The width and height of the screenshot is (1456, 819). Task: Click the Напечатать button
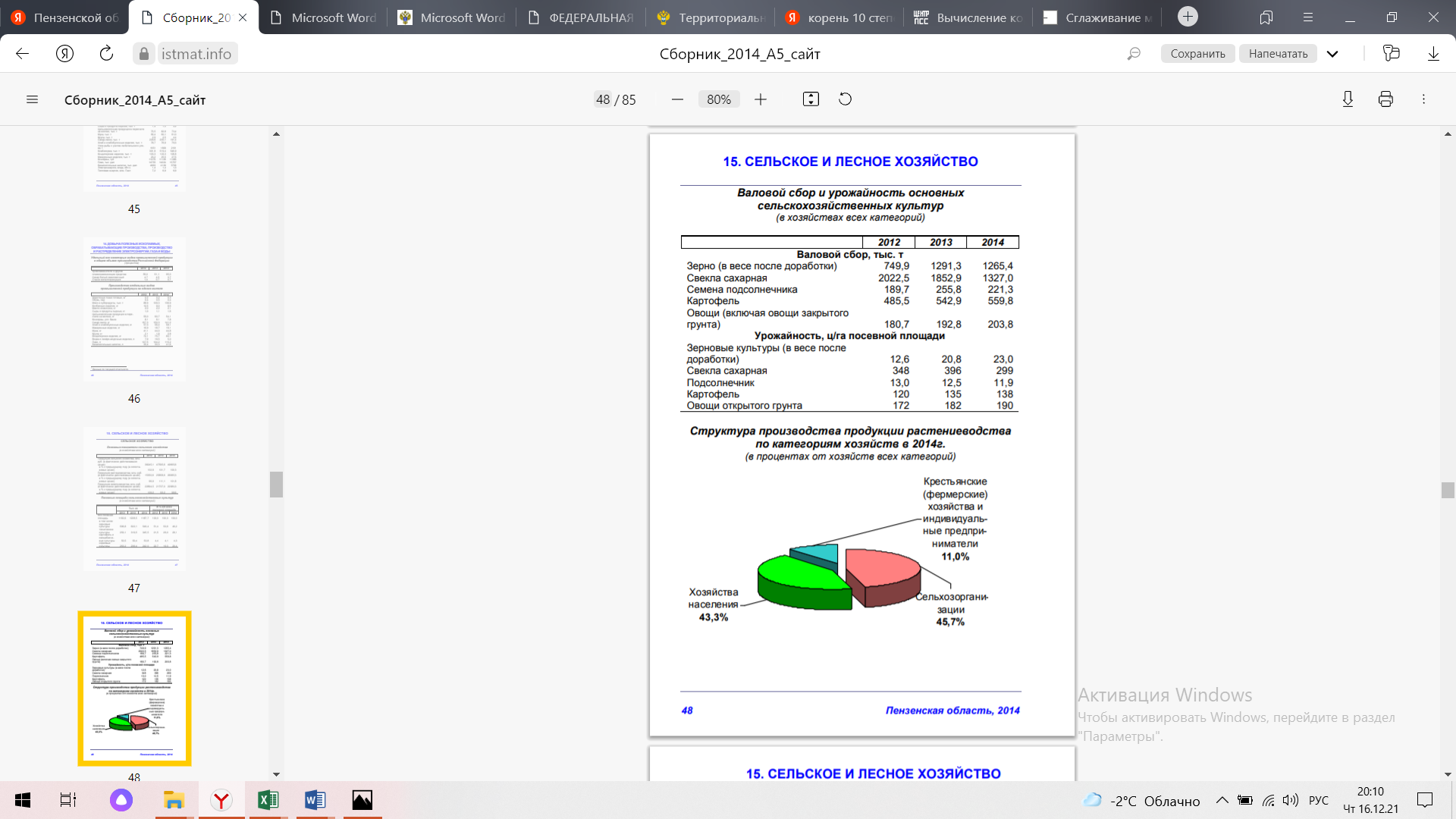click(1279, 54)
